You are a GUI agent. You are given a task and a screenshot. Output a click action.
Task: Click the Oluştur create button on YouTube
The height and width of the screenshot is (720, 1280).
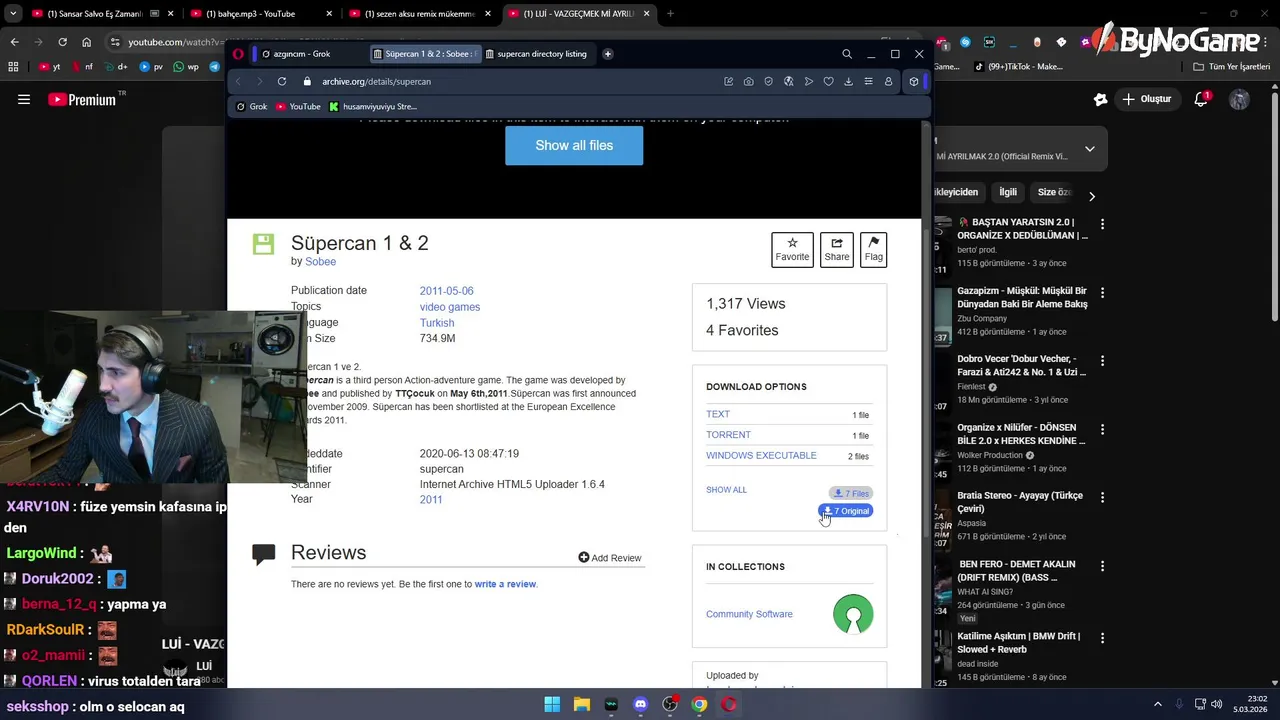click(x=1146, y=99)
